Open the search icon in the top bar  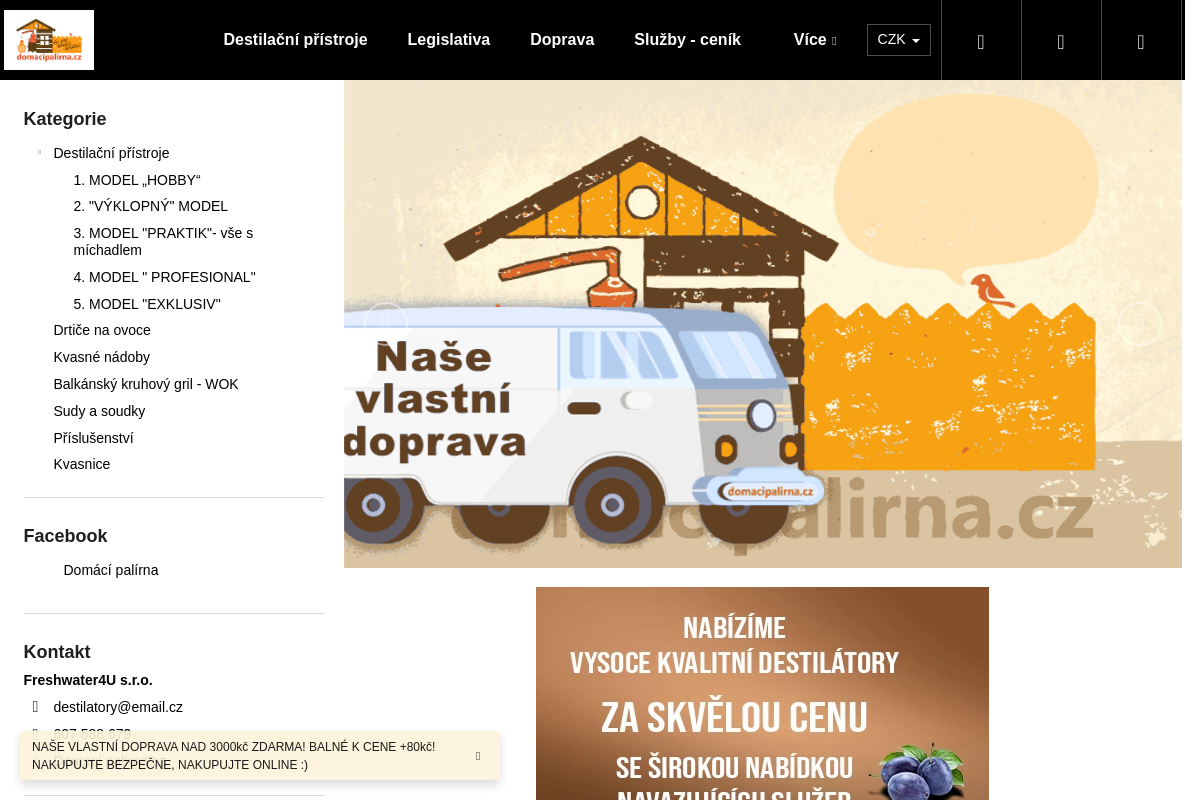tap(981, 40)
